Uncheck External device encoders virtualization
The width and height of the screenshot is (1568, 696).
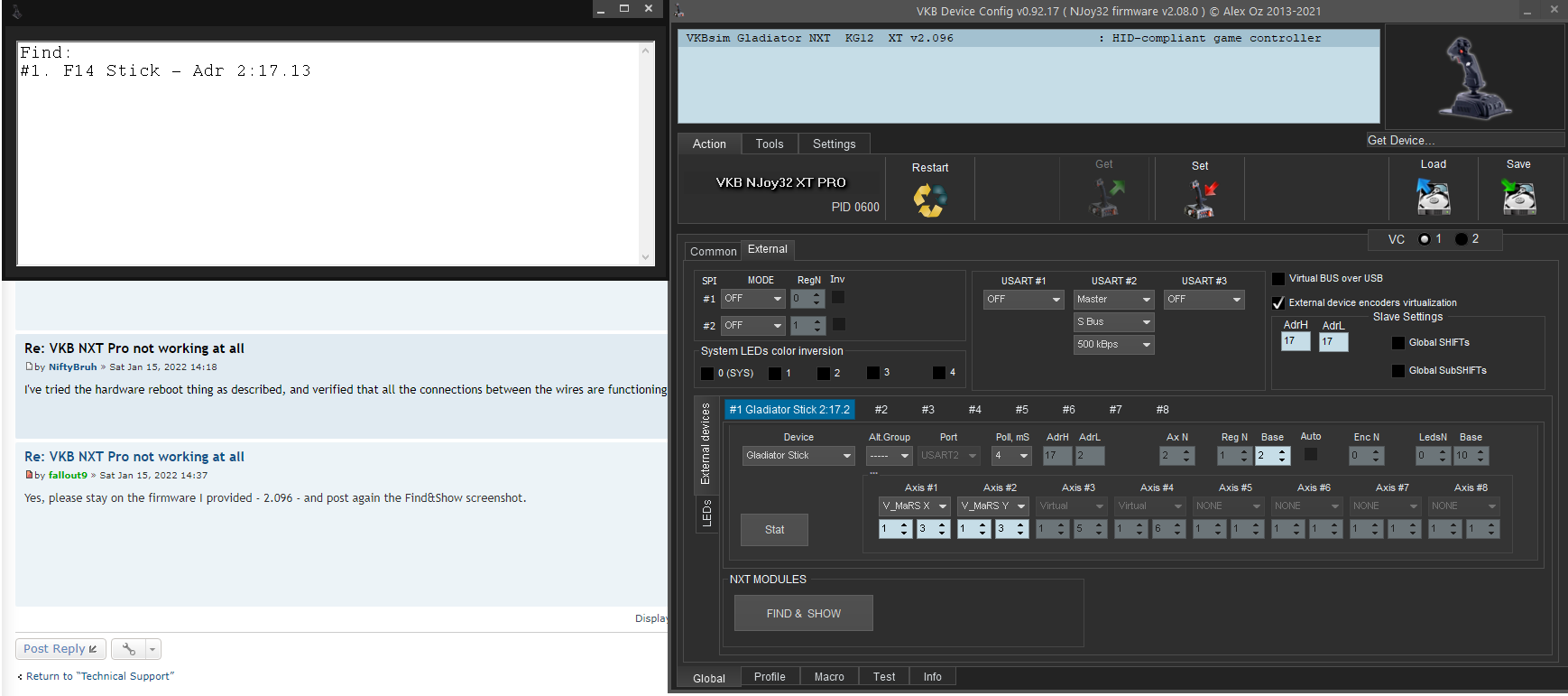coord(1278,303)
